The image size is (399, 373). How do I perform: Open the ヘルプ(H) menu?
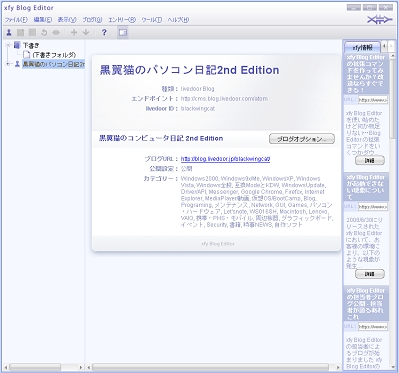click(x=178, y=20)
